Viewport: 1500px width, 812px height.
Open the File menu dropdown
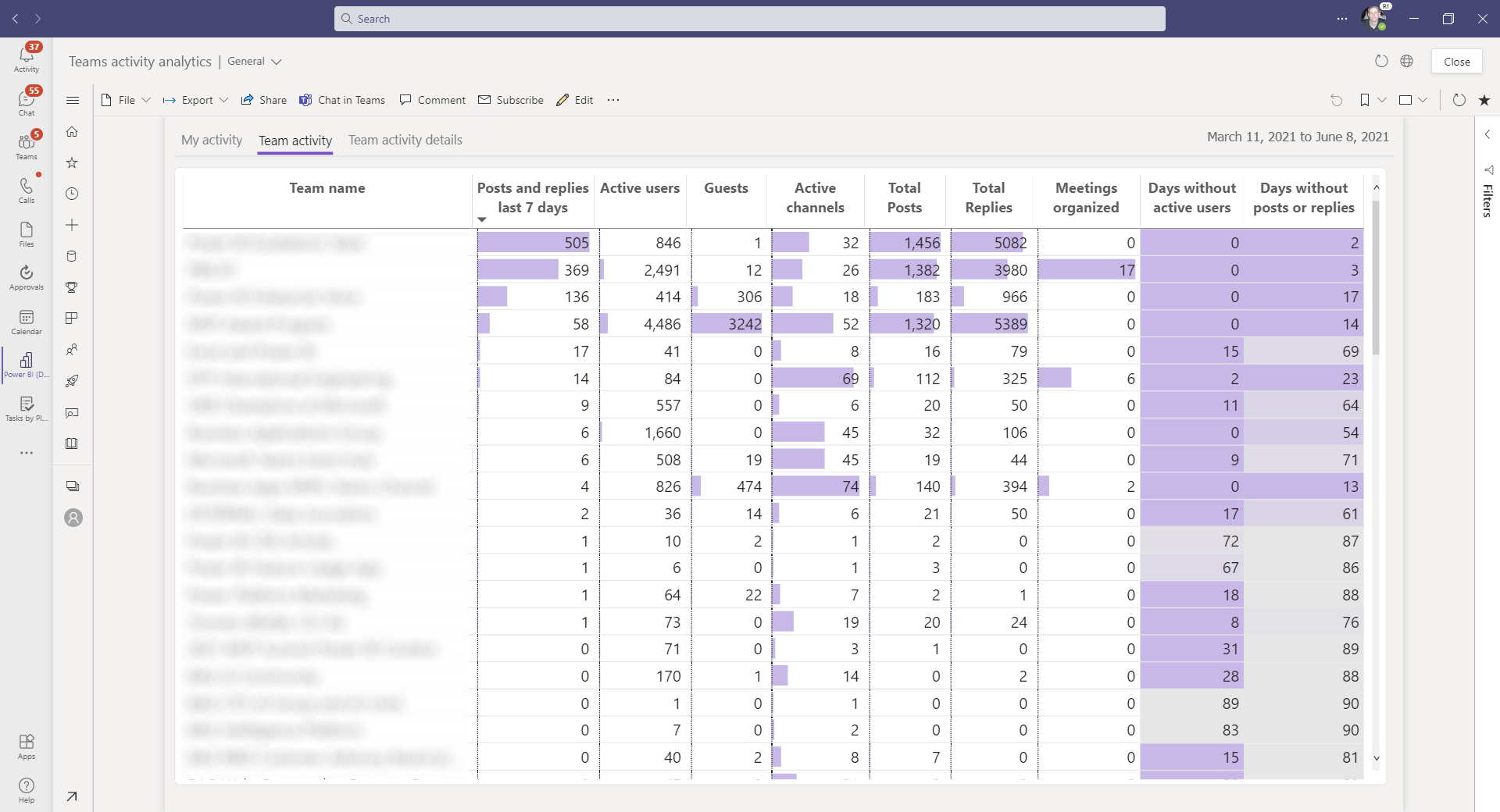[x=126, y=100]
